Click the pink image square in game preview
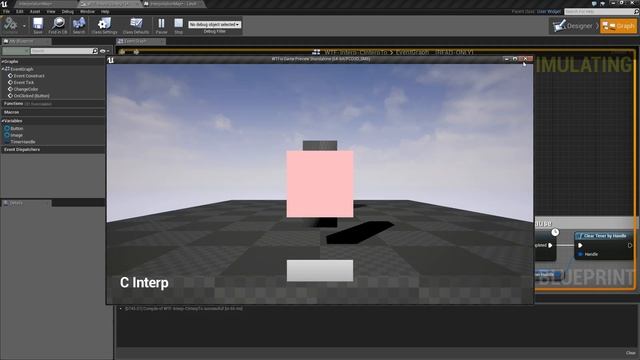640x360 pixels. point(320,184)
